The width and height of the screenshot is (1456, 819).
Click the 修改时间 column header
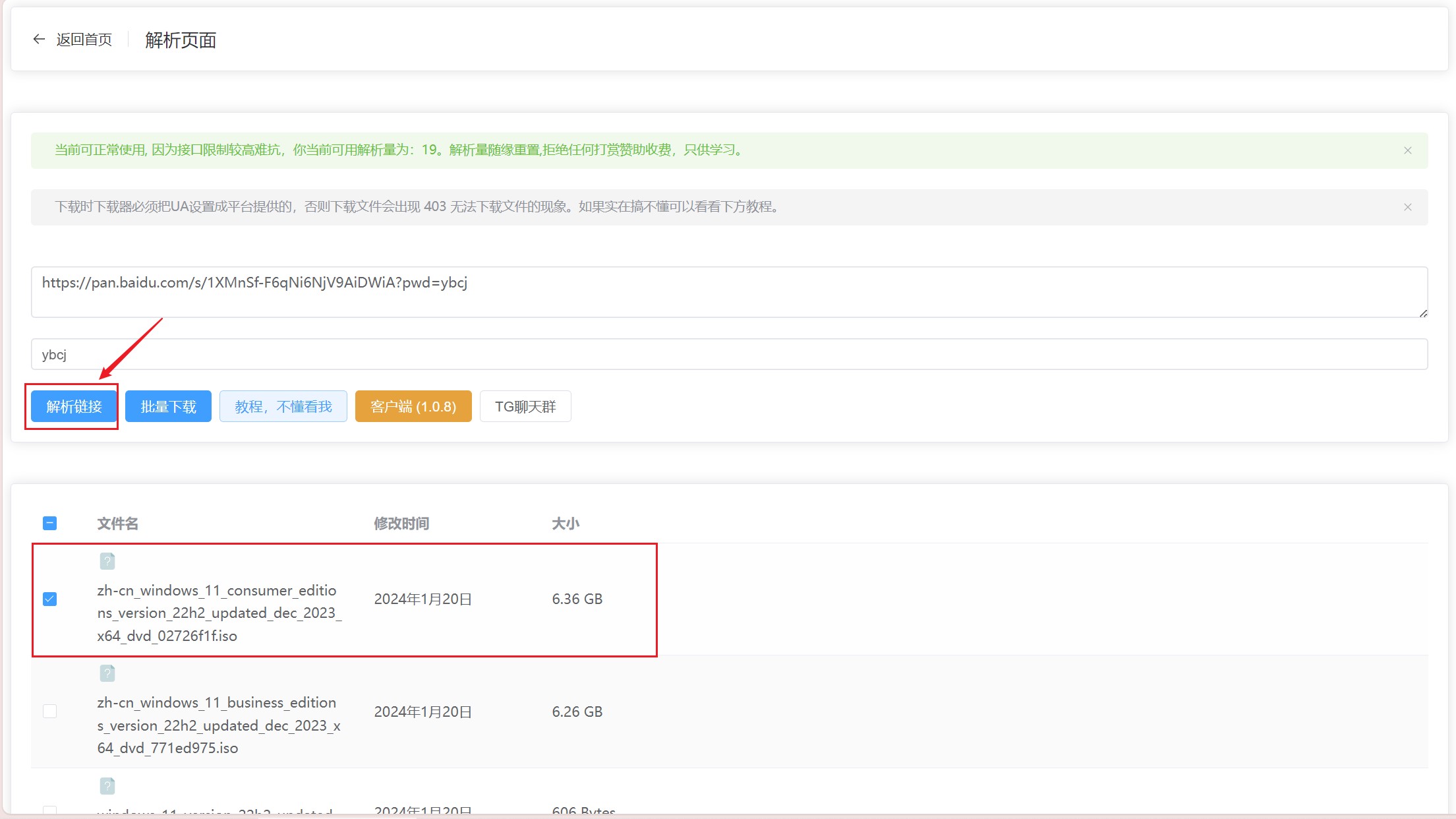(x=401, y=524)
